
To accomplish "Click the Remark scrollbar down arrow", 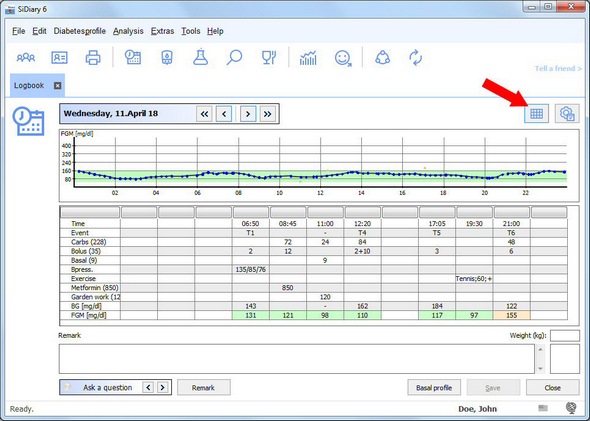I will tap(540, 369).
